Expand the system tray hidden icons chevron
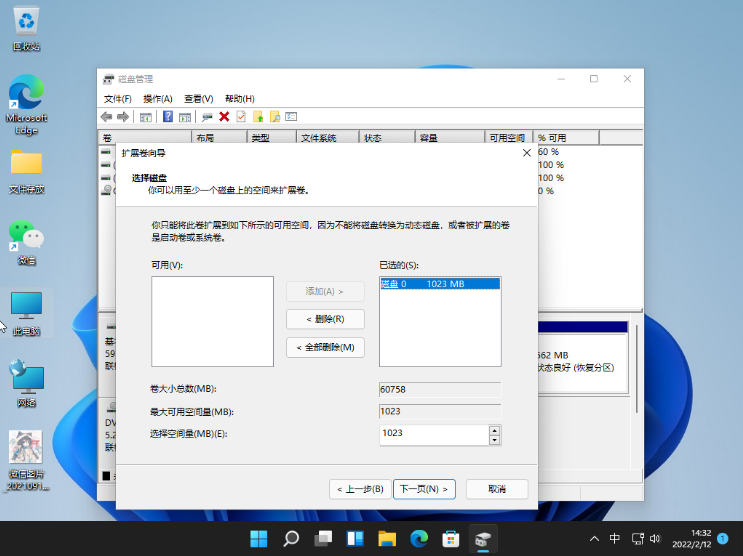Viewport: 743px width, 556px height. 591,539
